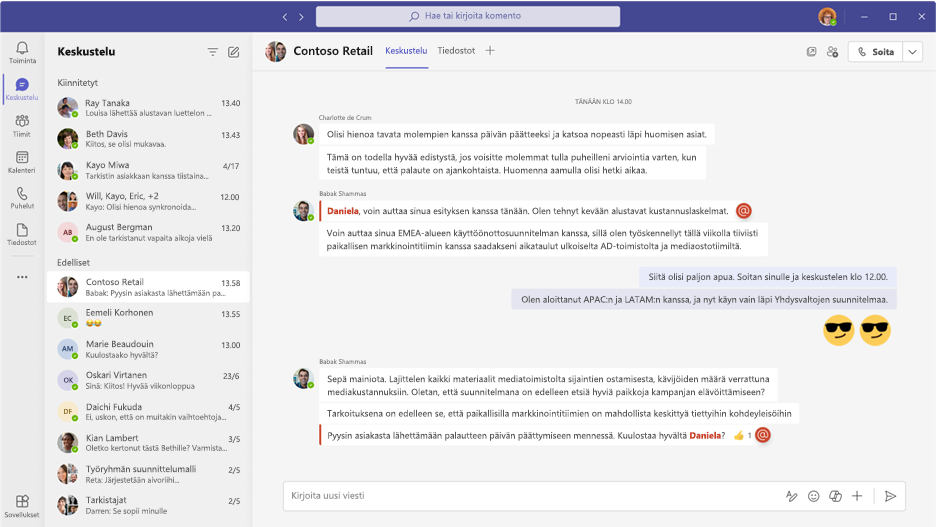Open the emoji picker icon

[x=814, y=496]
